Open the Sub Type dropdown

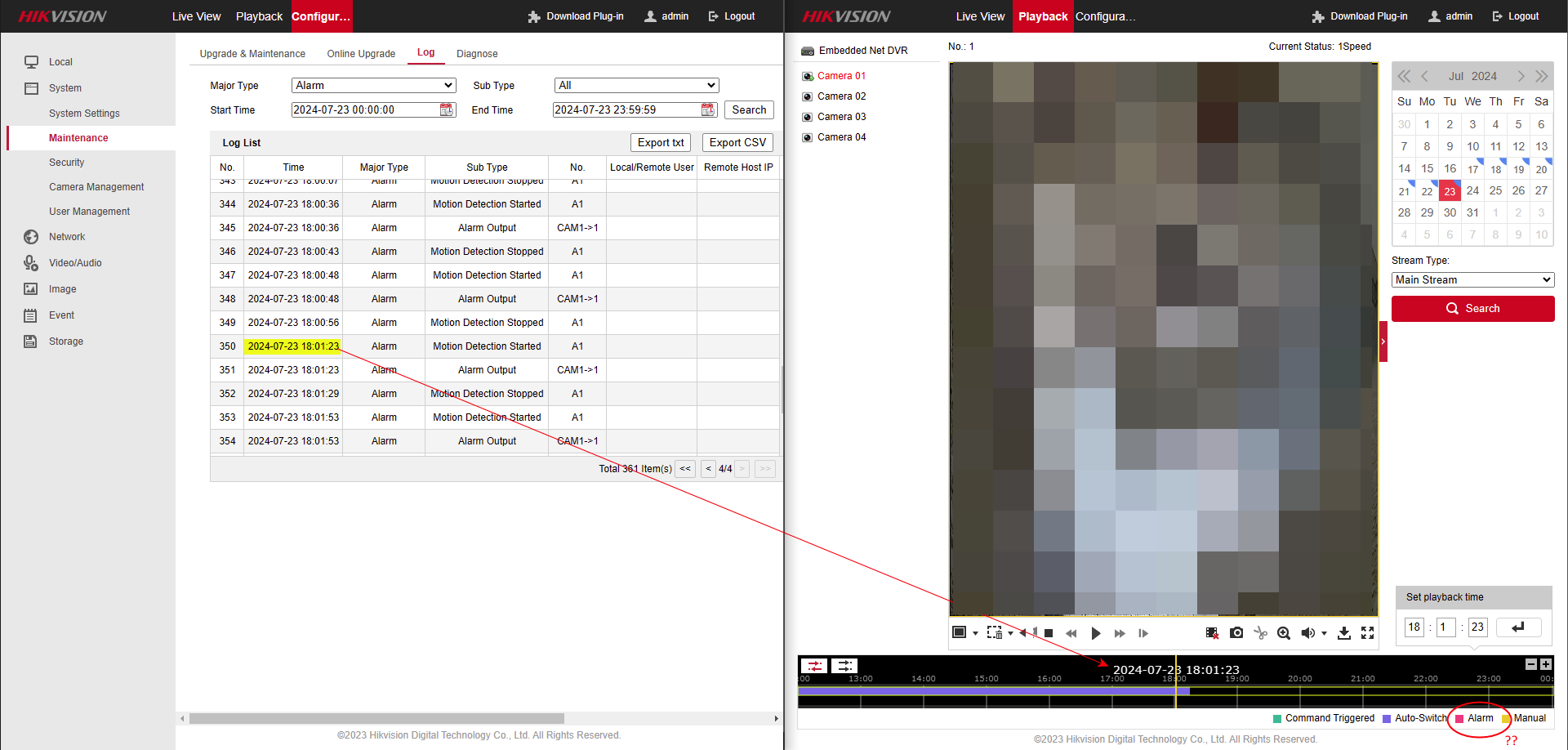[x=636, y=86]
